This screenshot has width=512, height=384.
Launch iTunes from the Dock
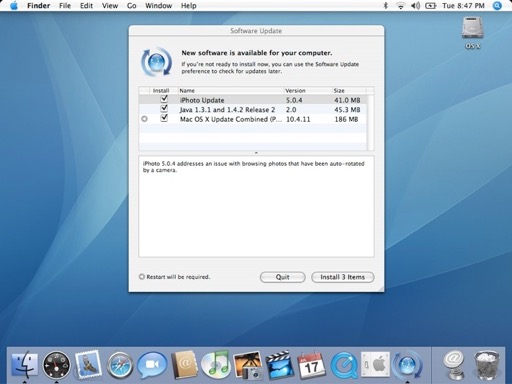pyautogui.click(x=216, y=365)
